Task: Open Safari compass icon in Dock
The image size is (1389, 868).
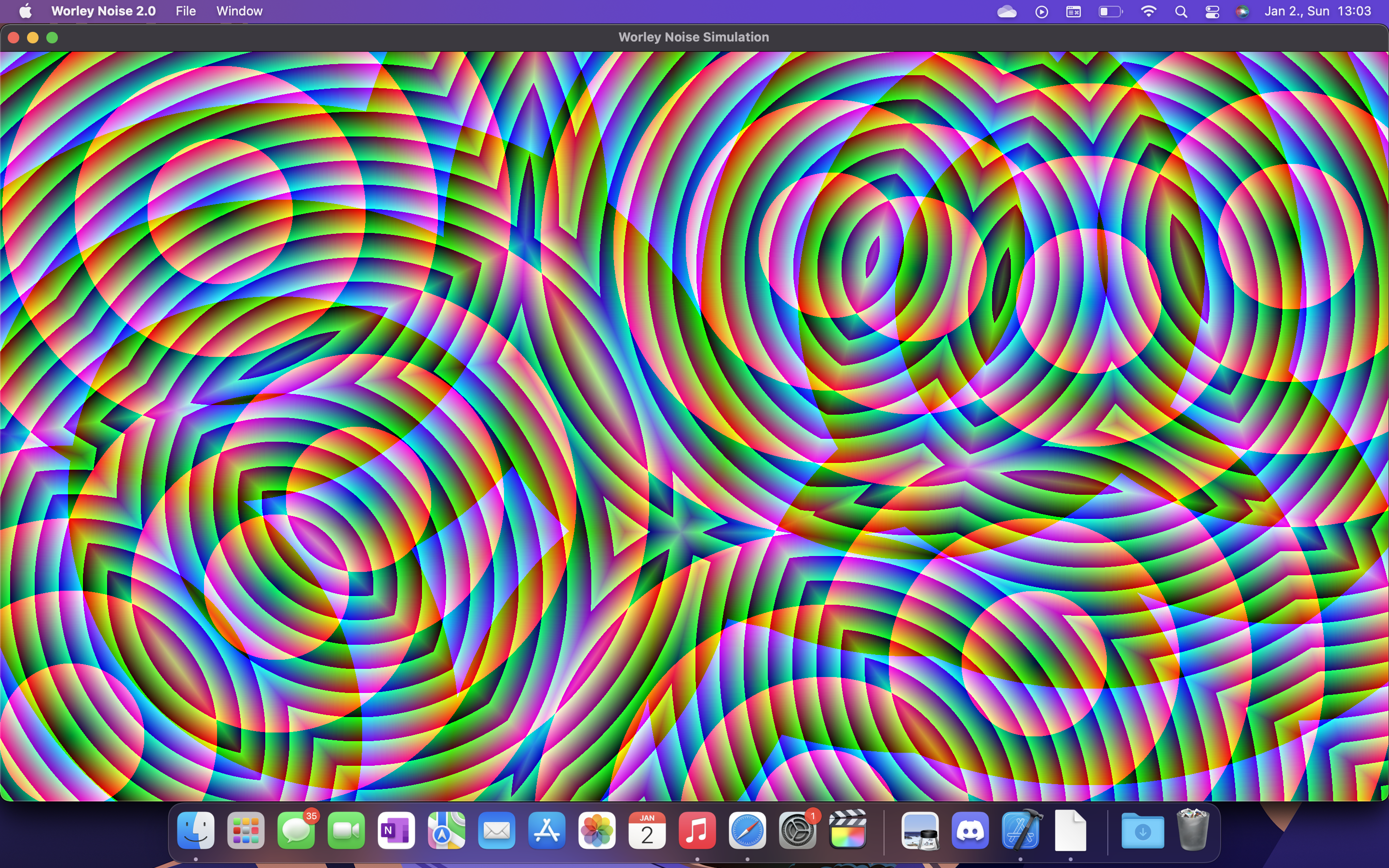Action: point(747,831)
